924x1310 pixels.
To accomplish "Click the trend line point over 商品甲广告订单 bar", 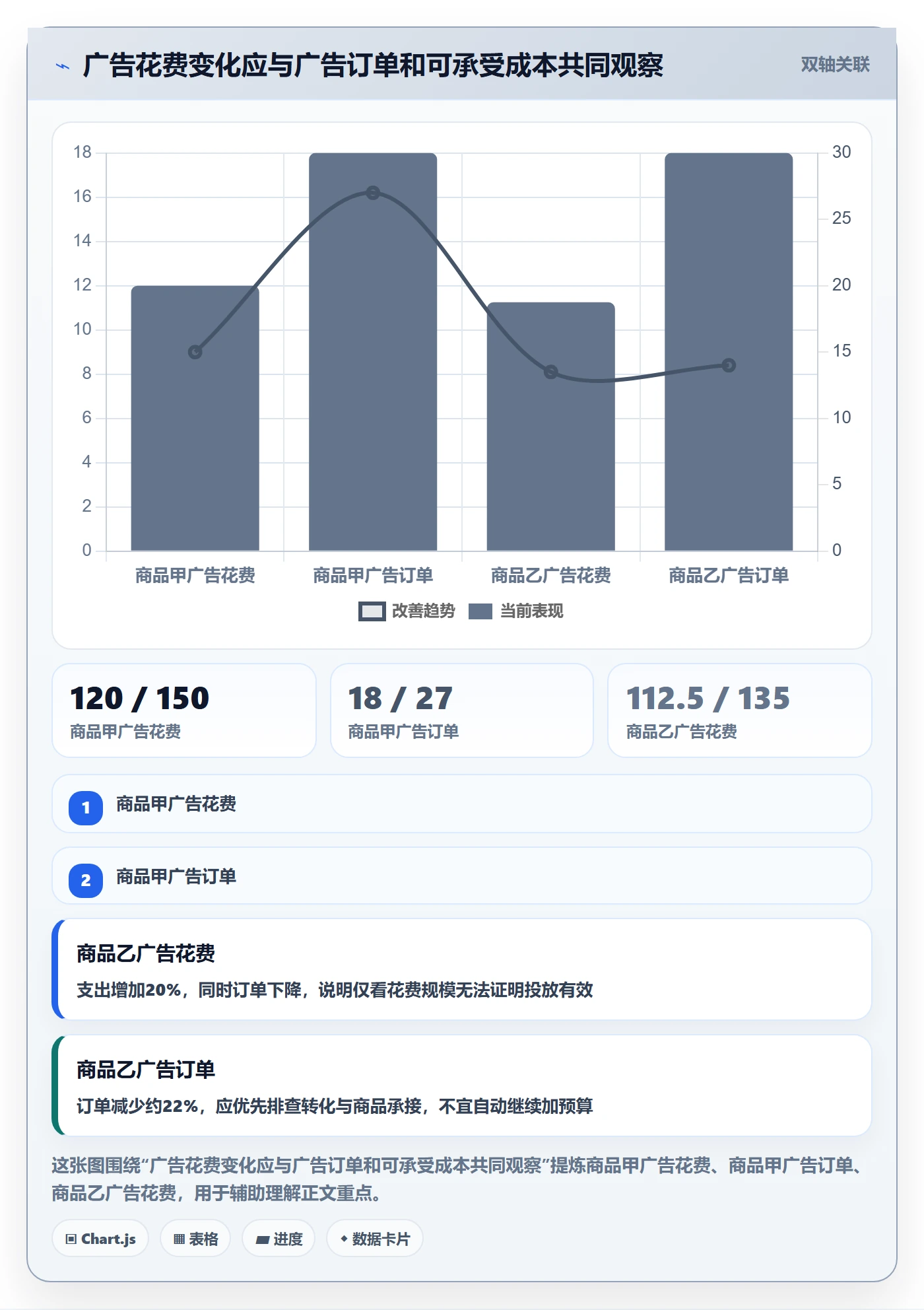I will pyautogui.click(x=373, y=193).
